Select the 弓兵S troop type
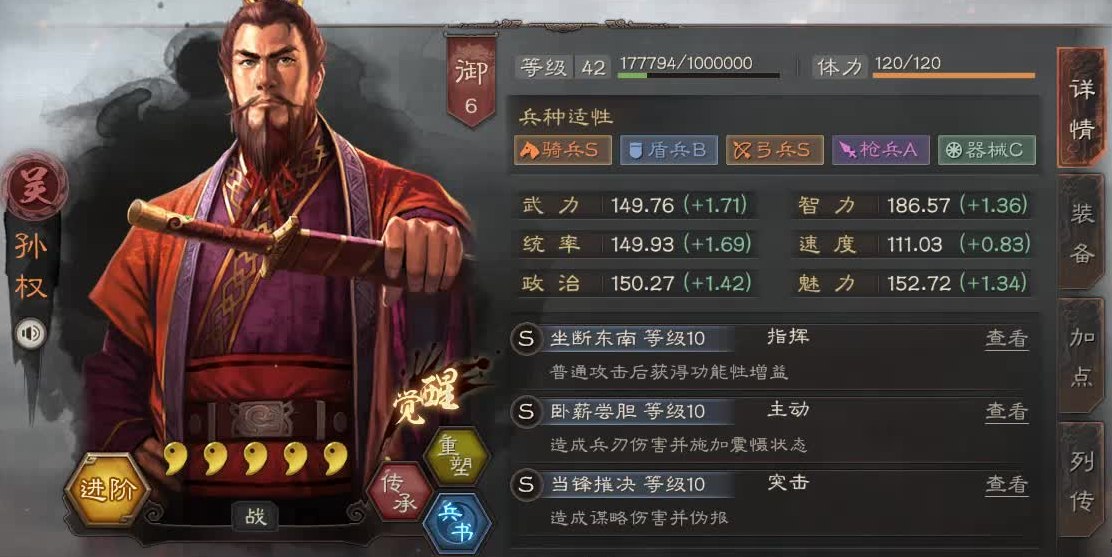 (x=774, y=150)
